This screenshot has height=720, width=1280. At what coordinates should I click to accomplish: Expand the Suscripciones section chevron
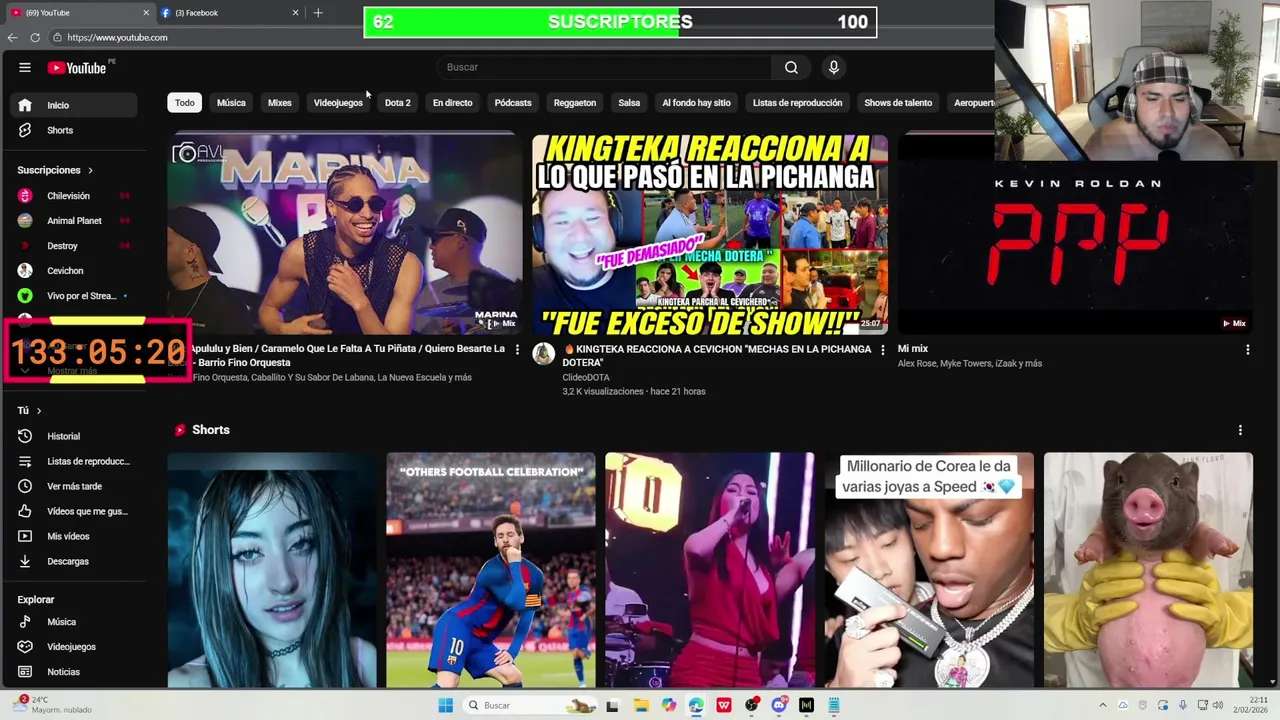(x=90, y=170)
